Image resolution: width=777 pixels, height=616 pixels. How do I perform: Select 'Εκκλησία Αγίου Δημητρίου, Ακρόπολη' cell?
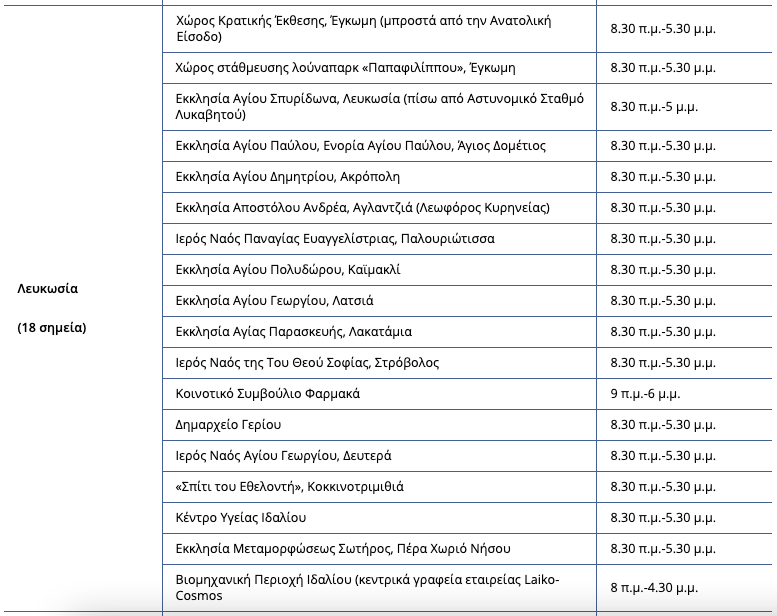pyautogui.click(x=379, y=177)
